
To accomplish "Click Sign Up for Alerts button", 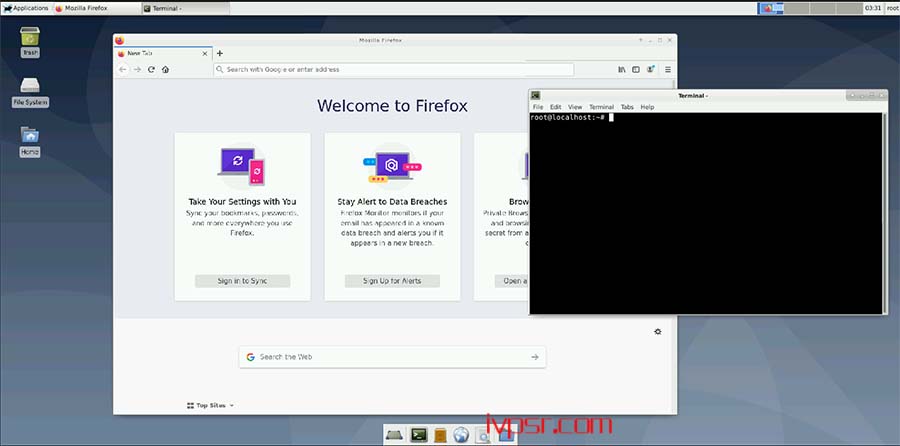I will coord(392,281).
